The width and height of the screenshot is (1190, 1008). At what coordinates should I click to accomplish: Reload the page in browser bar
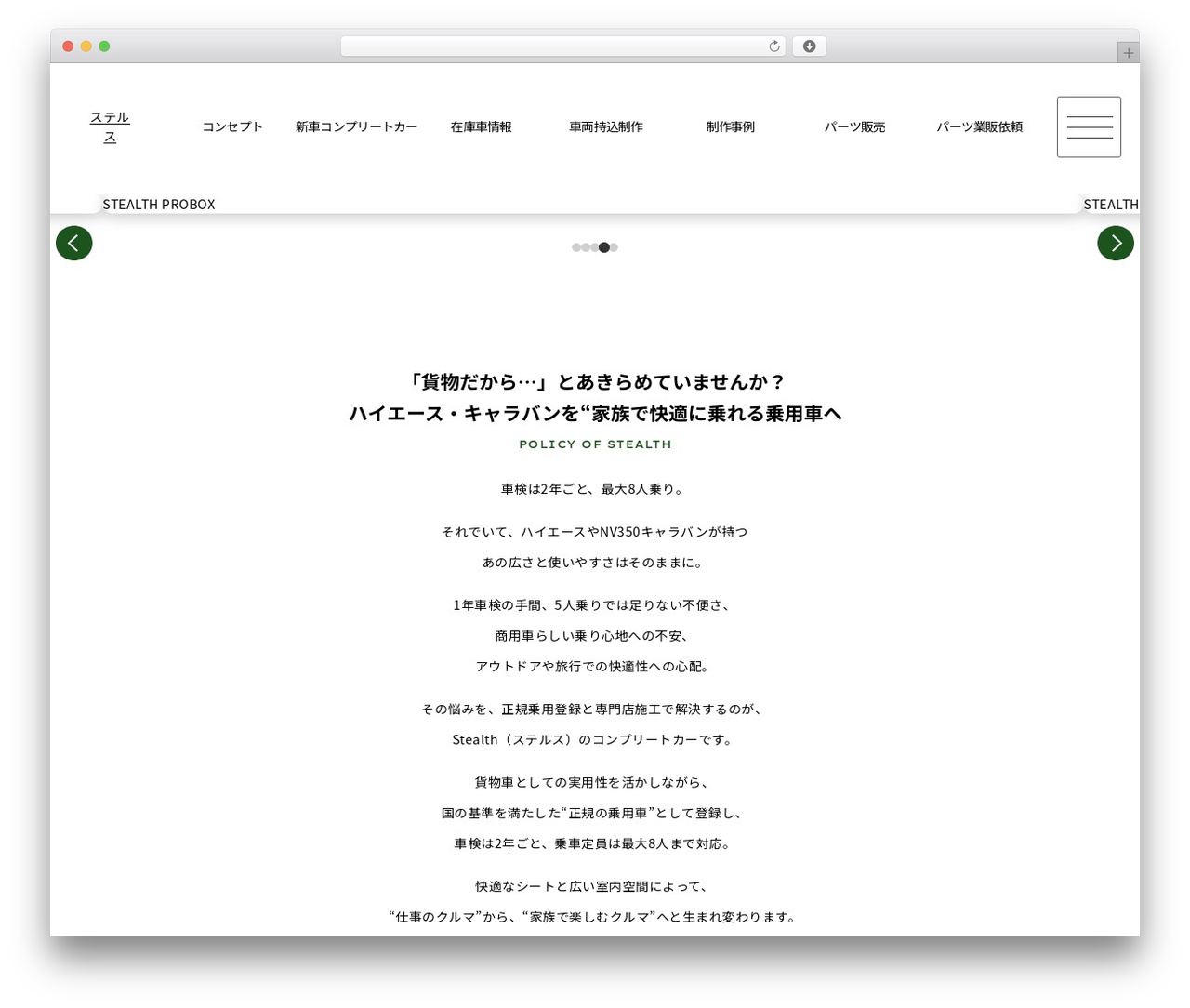tap(773, 46)
